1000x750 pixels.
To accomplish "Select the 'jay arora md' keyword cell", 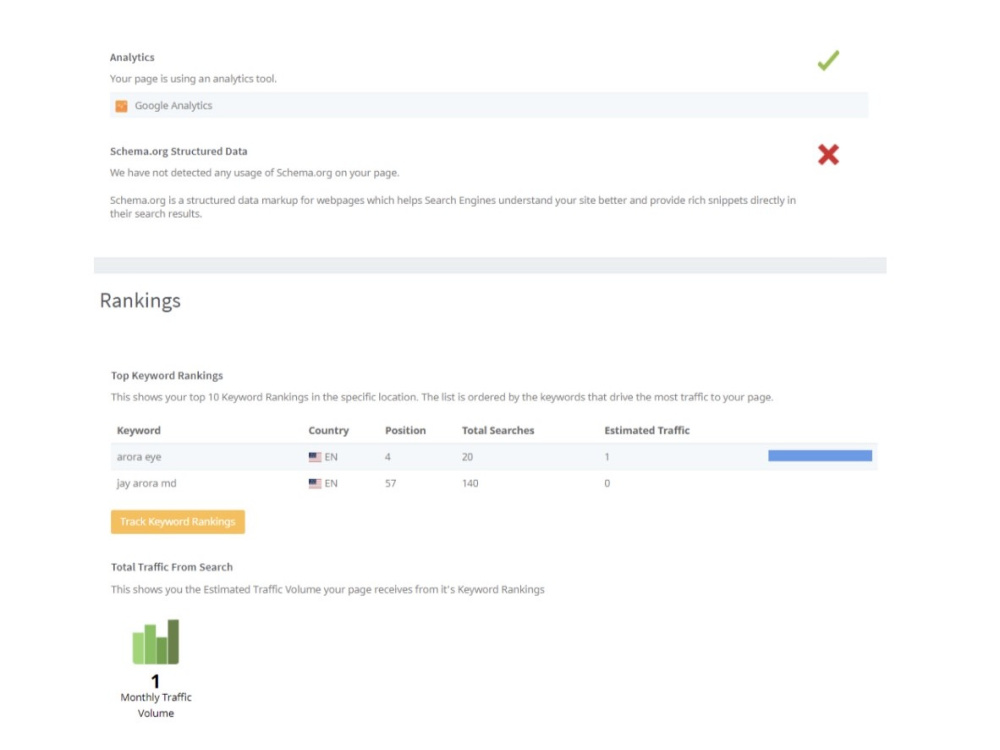I will tap(147, 483).
